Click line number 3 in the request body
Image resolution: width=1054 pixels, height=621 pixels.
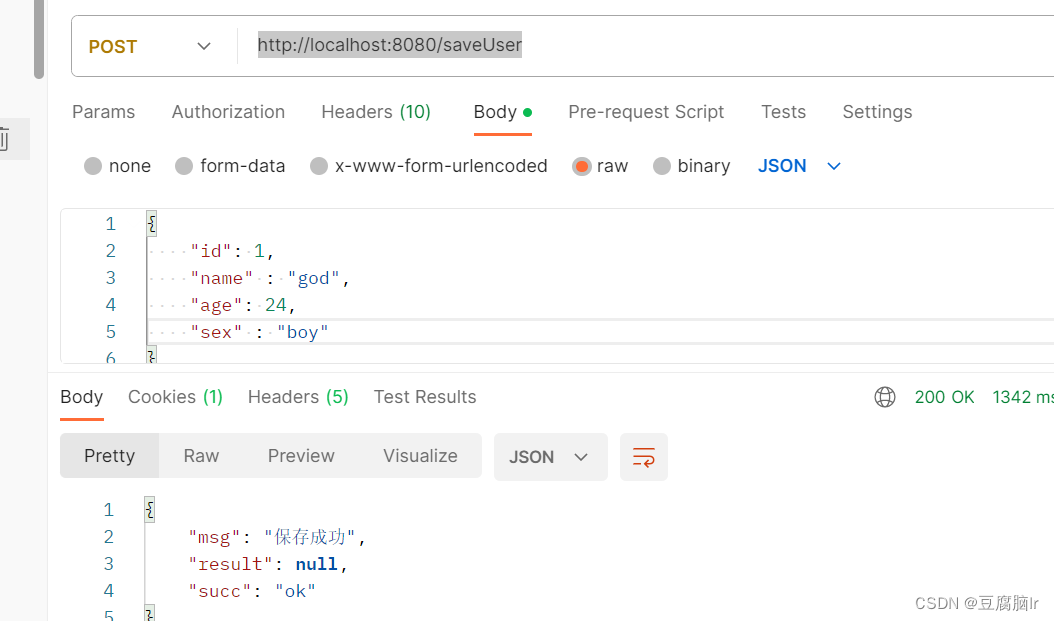110,277
